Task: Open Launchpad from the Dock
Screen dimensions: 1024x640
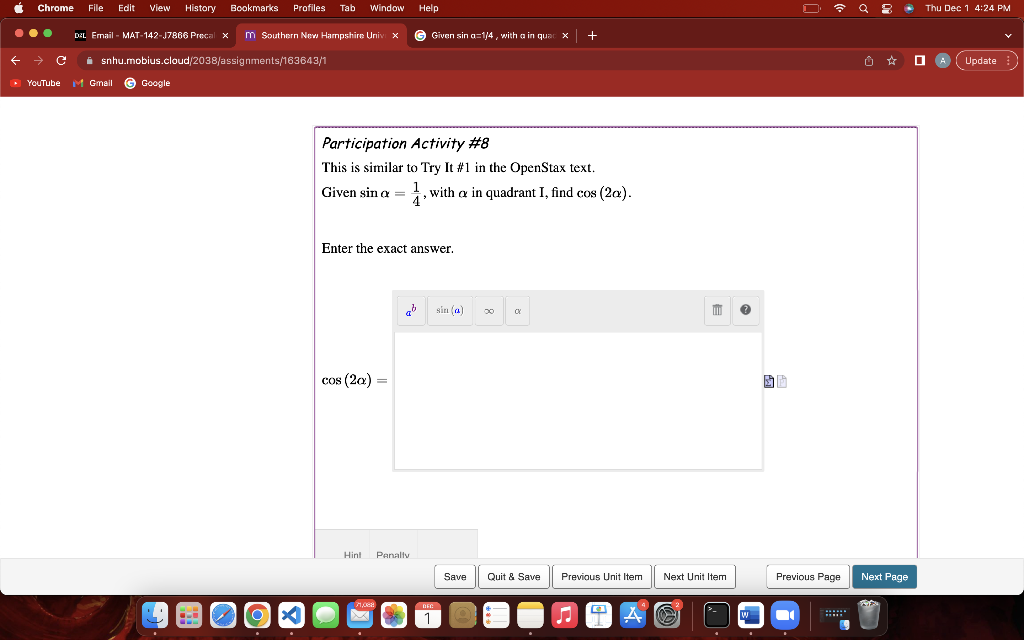Action: (x=189, y=615)
